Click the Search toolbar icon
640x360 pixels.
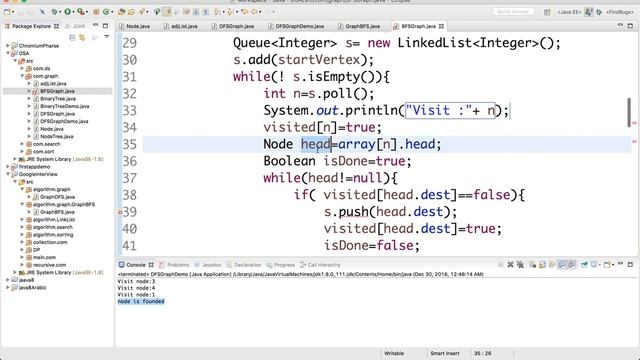142,12
